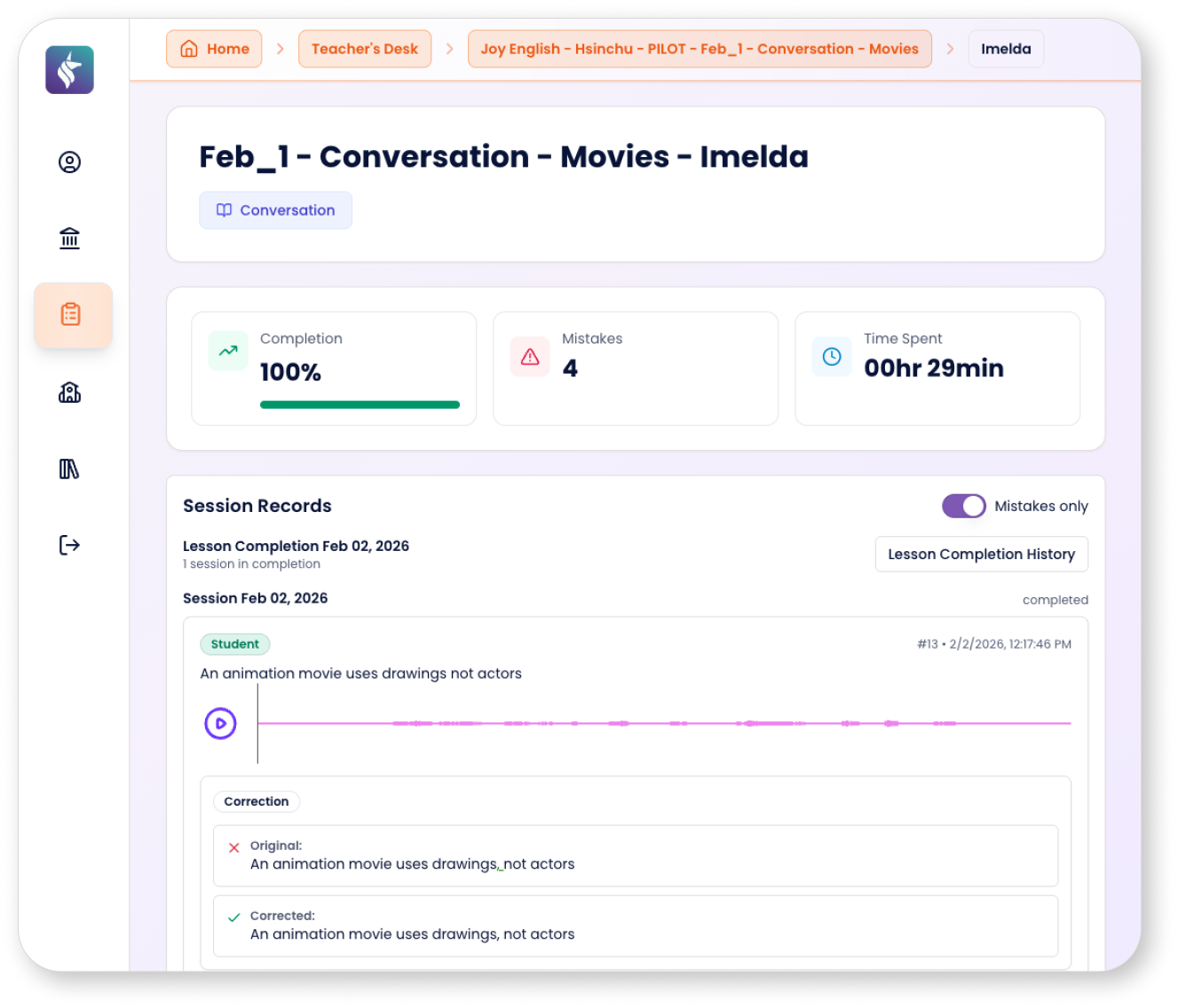
Task: Click the Imelda breadcrumb item
Action: point(1005,49)
